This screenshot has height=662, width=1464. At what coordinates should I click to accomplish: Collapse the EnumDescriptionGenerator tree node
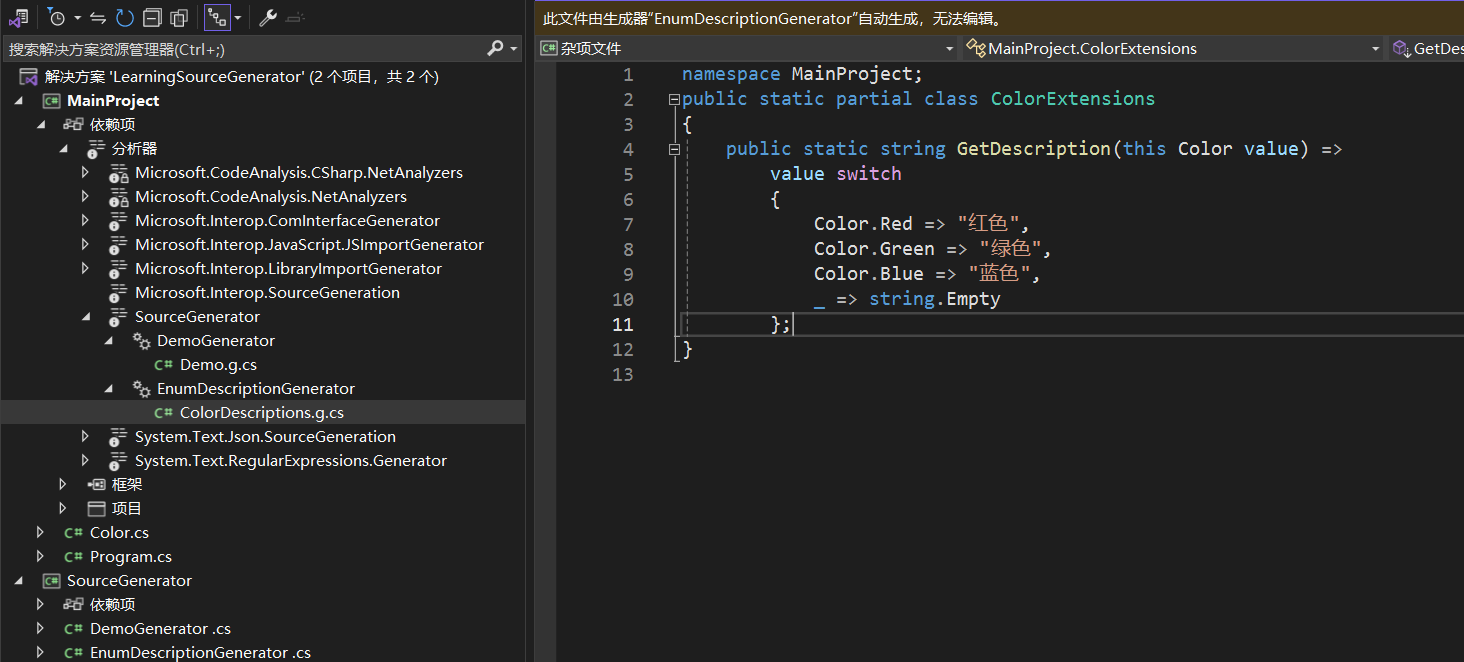110,388
